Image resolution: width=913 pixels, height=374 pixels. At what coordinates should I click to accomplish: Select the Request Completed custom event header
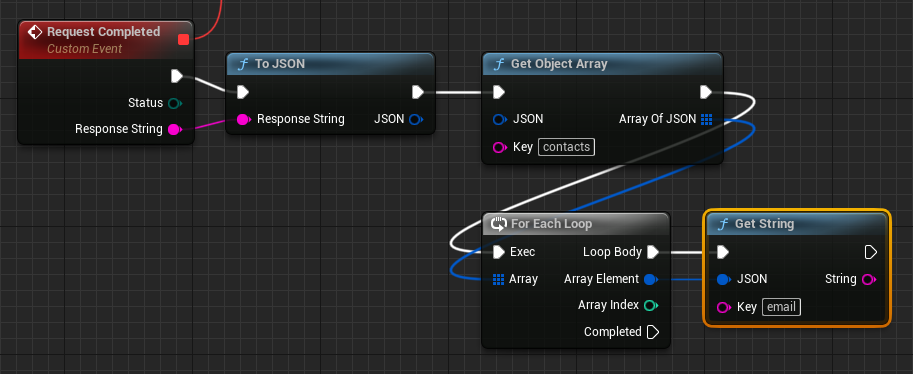tap(106, 40)
